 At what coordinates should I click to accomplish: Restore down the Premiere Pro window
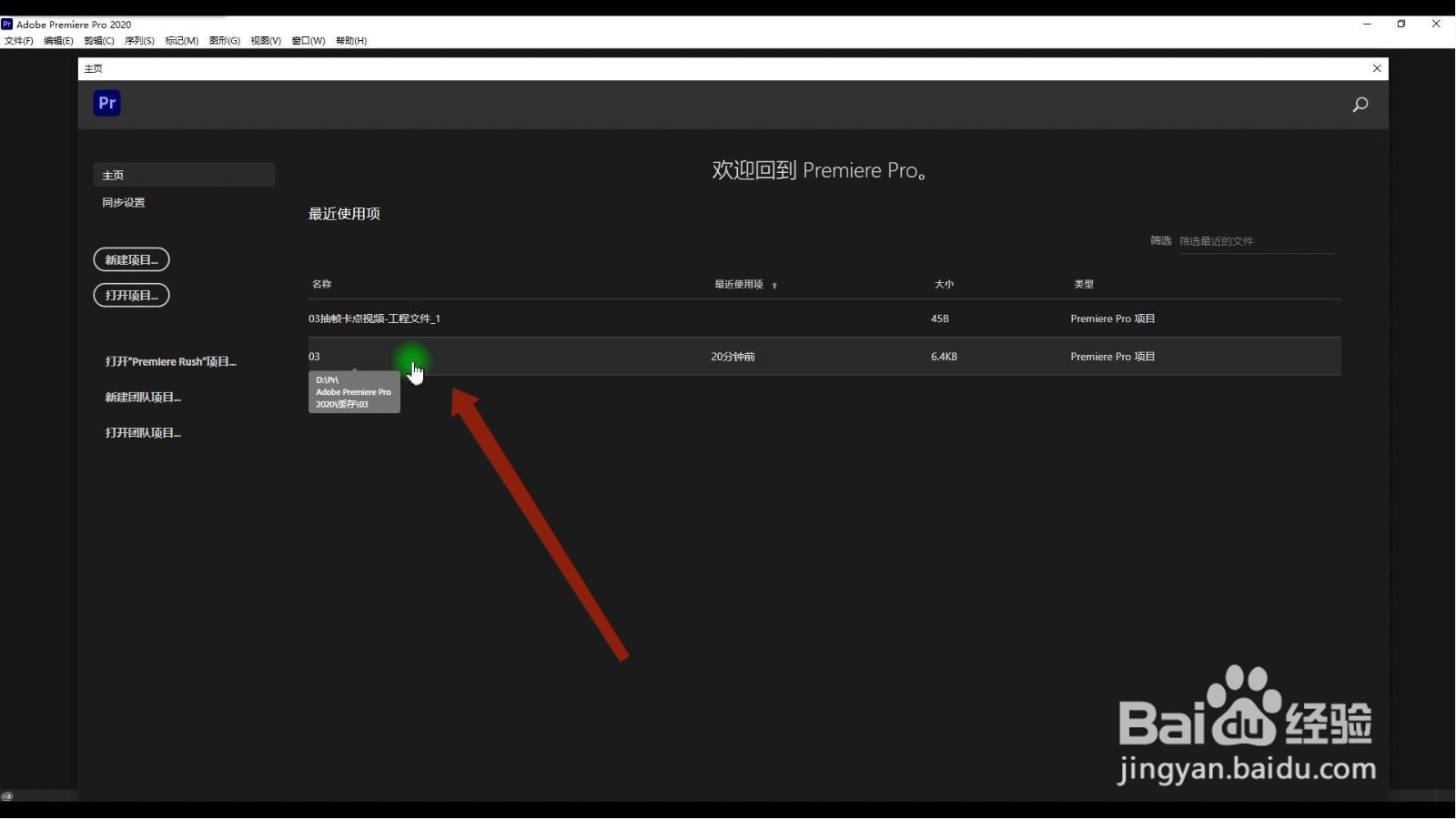1401,24
